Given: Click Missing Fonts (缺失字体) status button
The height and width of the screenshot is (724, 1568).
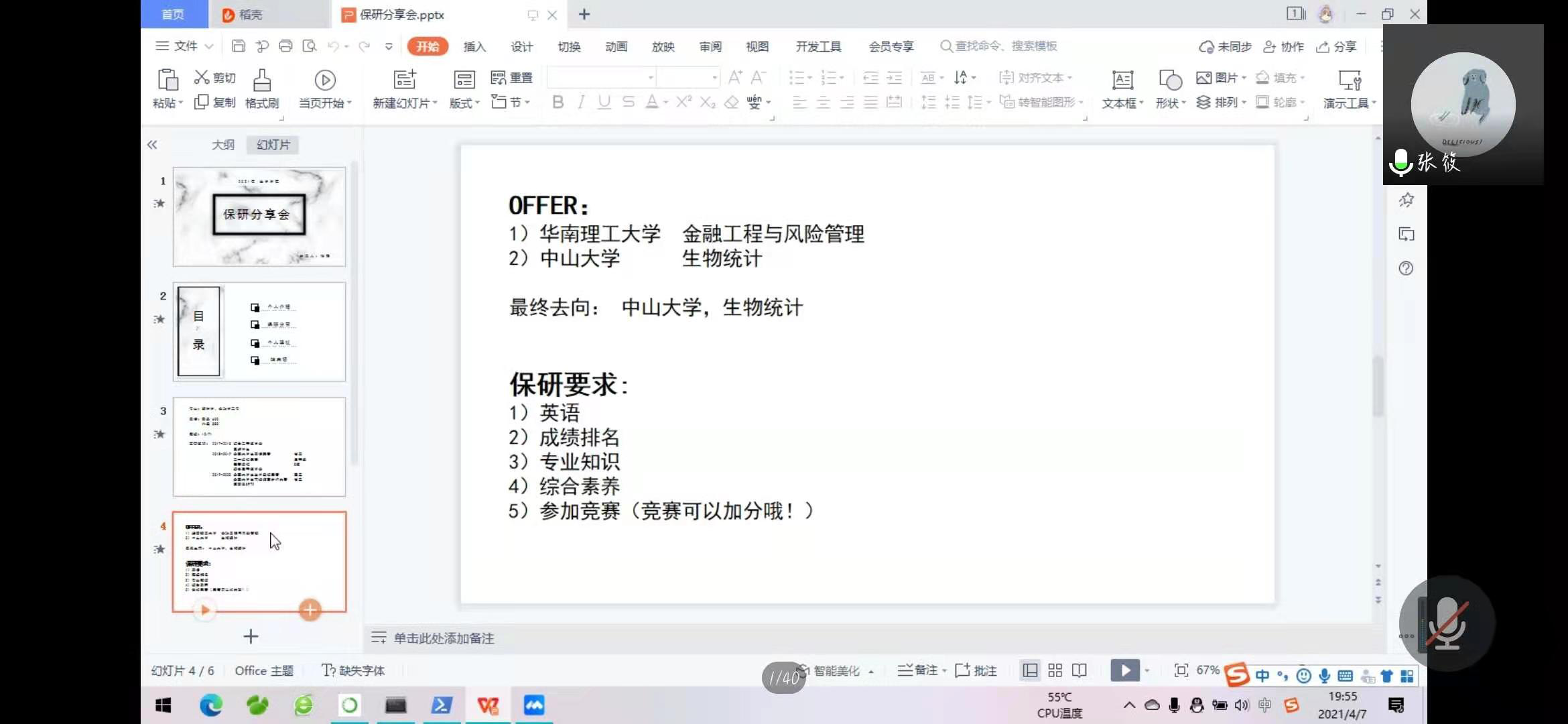Looking at the screenshot, I should 353,670.
